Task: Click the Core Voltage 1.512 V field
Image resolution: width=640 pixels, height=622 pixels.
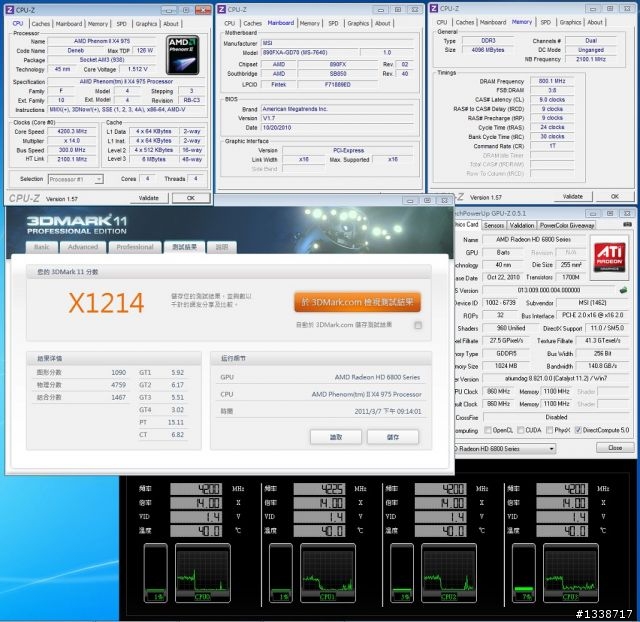Action: point(137,69)
